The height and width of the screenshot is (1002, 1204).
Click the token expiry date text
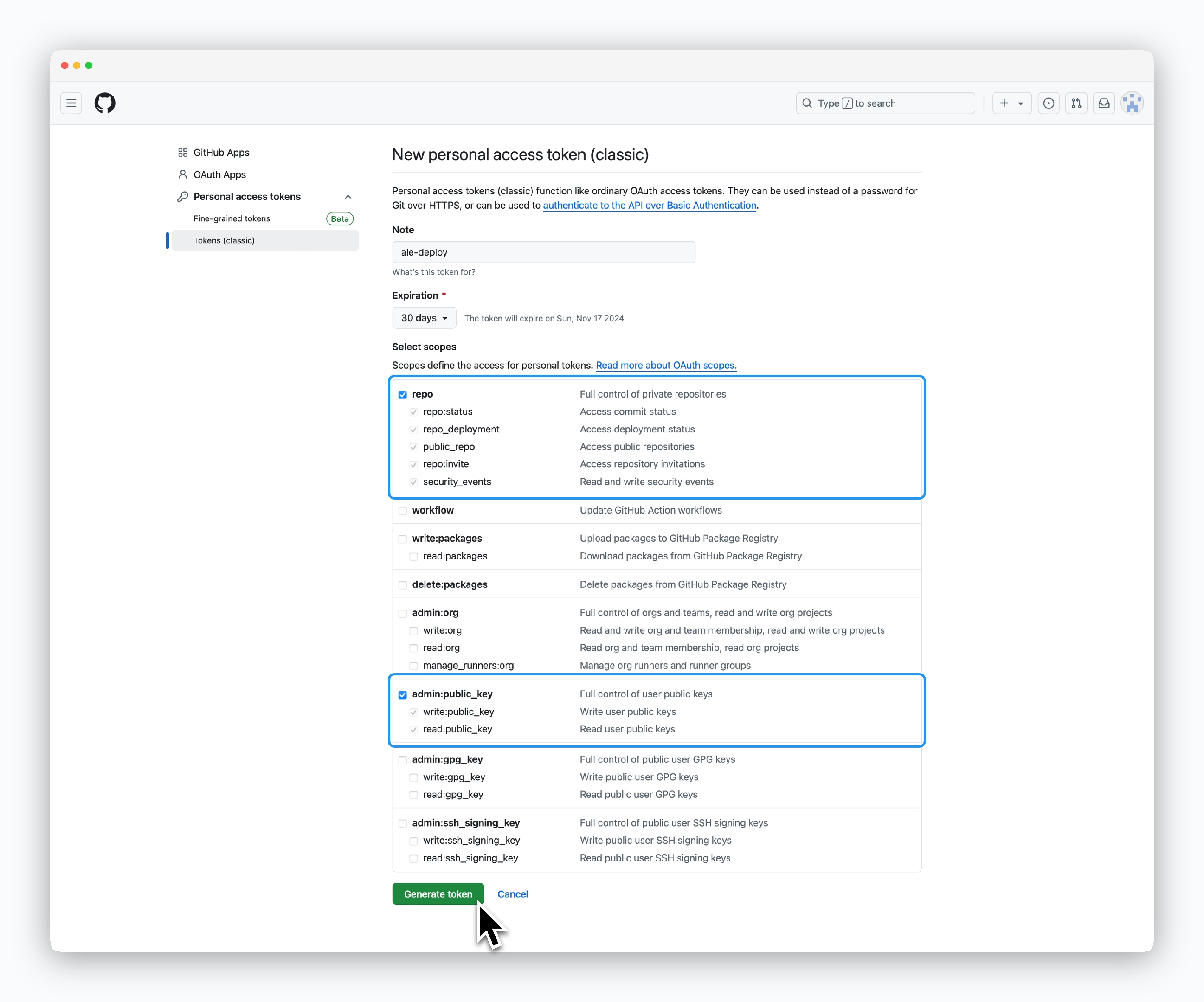coord(544,318)
